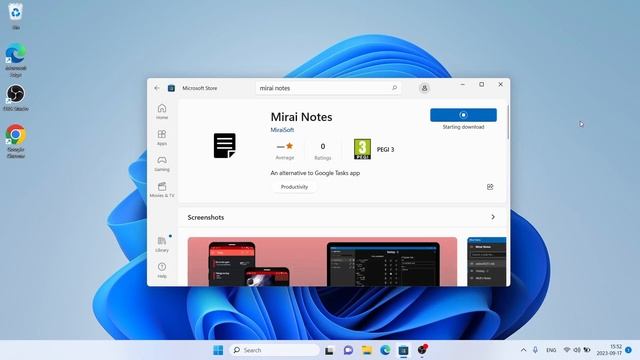Click the share icon on app card
640x360 pixels.
click(x=490, y=187)
